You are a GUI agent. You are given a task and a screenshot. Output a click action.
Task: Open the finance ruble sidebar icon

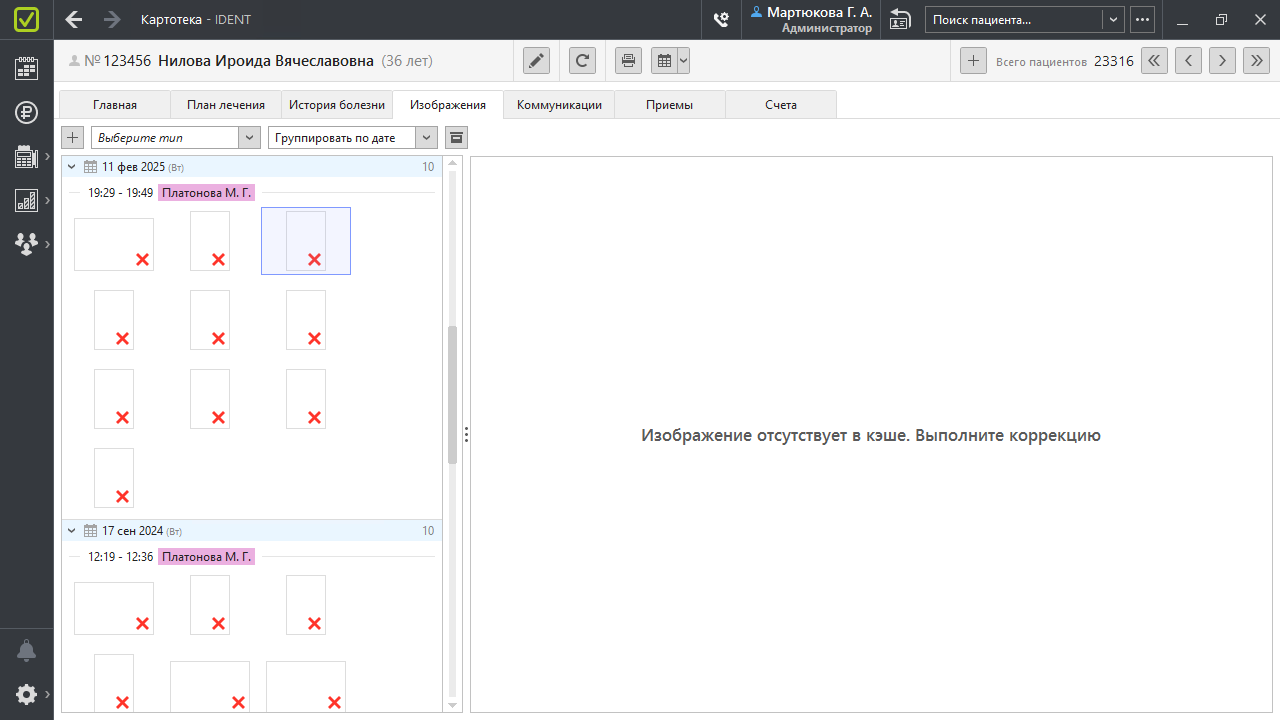[x=27, y=112]
